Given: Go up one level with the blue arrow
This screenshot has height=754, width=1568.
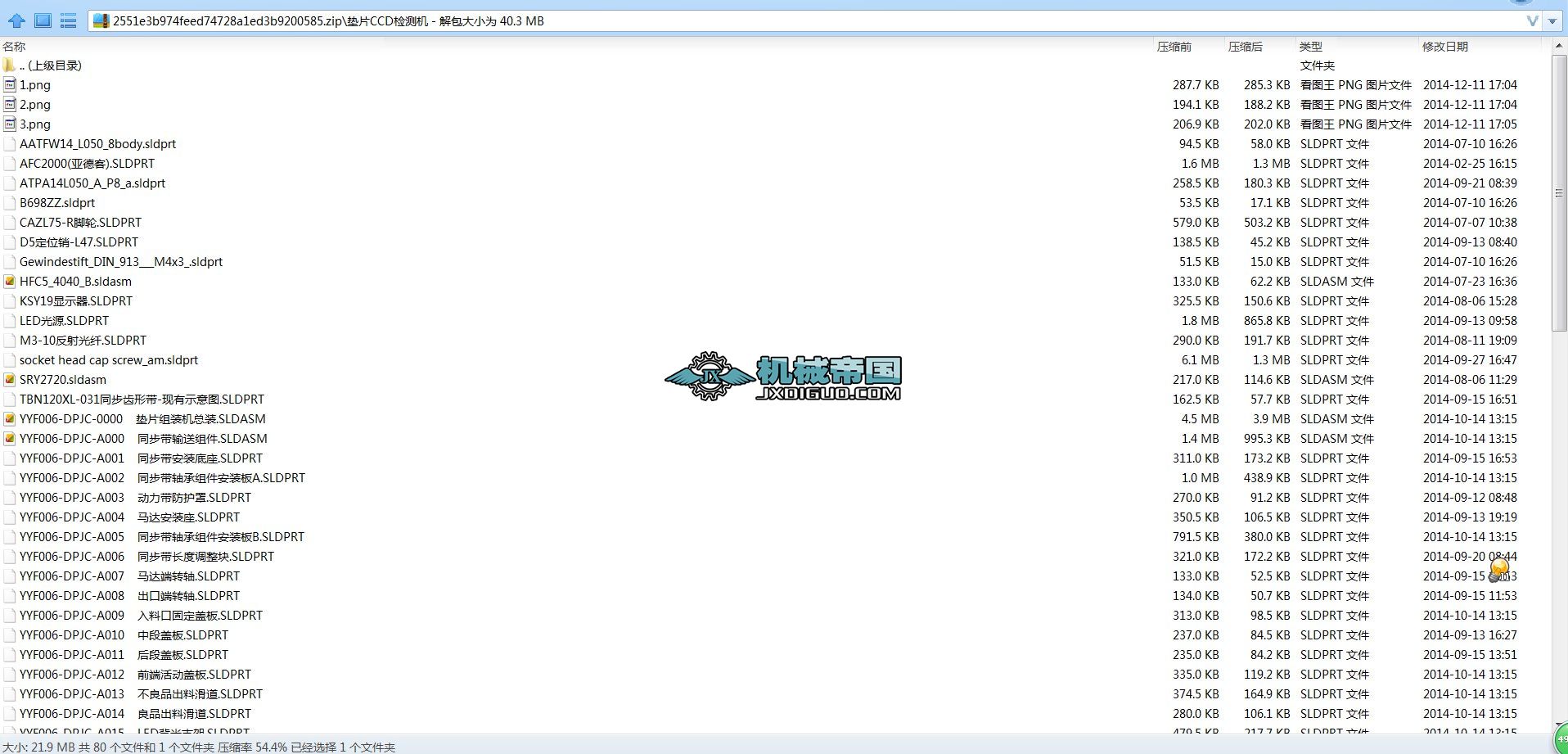Looking at the screenshot, I should [16, 20].
